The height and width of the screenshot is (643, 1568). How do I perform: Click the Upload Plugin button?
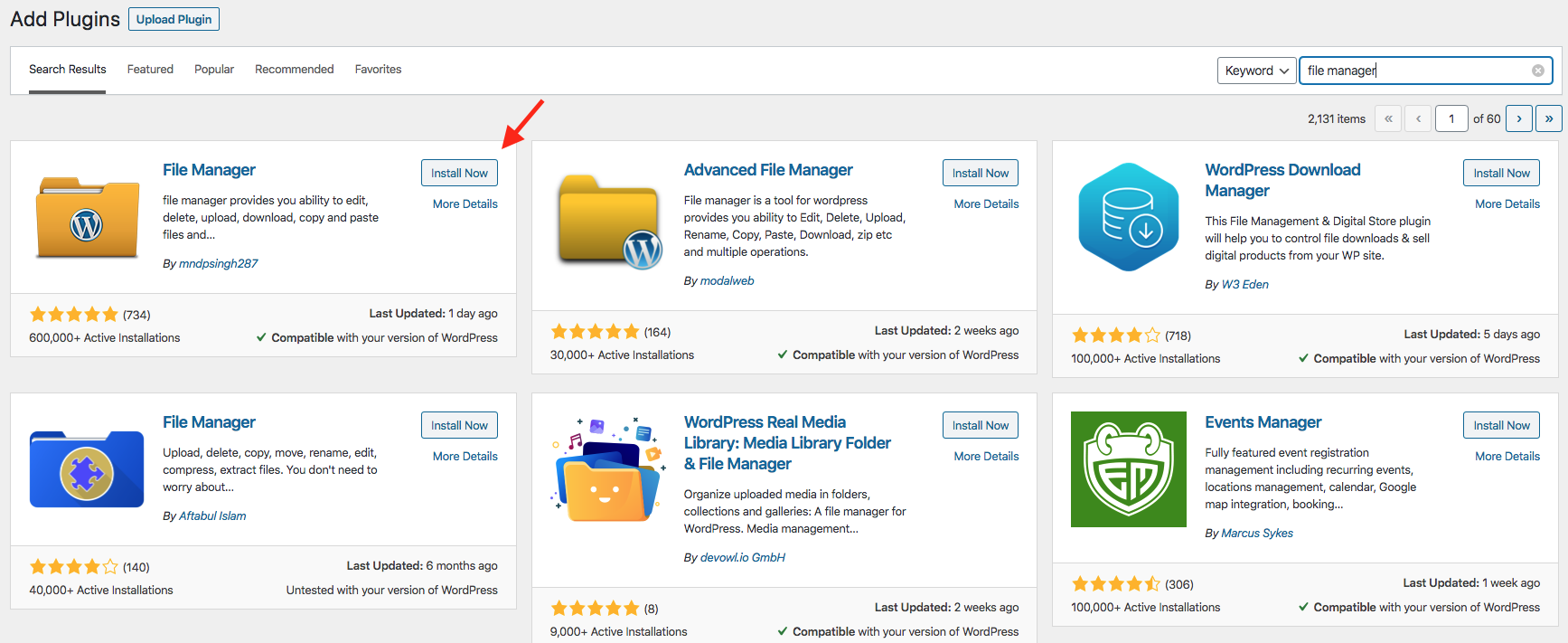[x=174, y=19]
